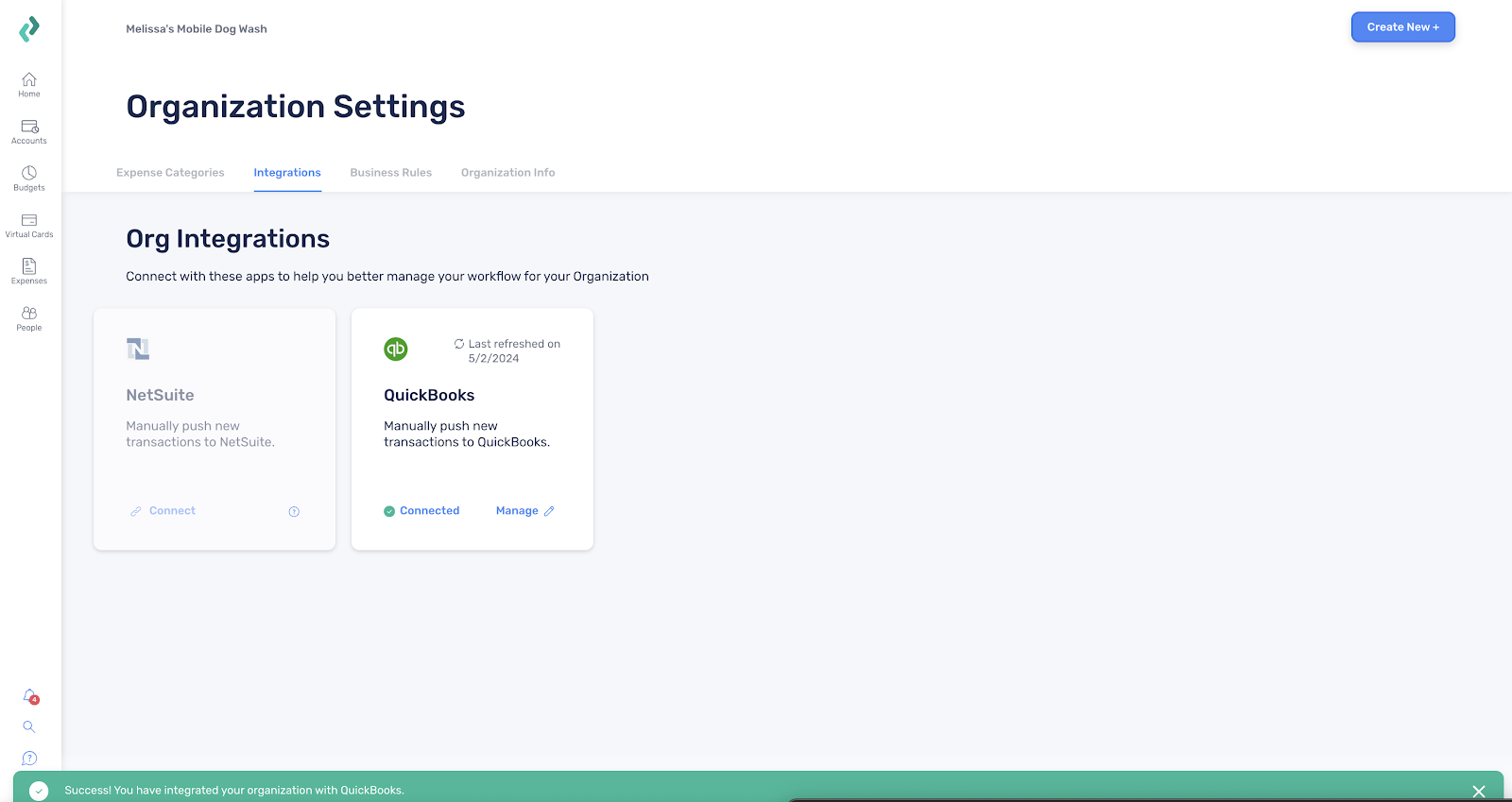
Task: Click the Create New + button
Action: pyautogui.click(x=1403, y=27)
